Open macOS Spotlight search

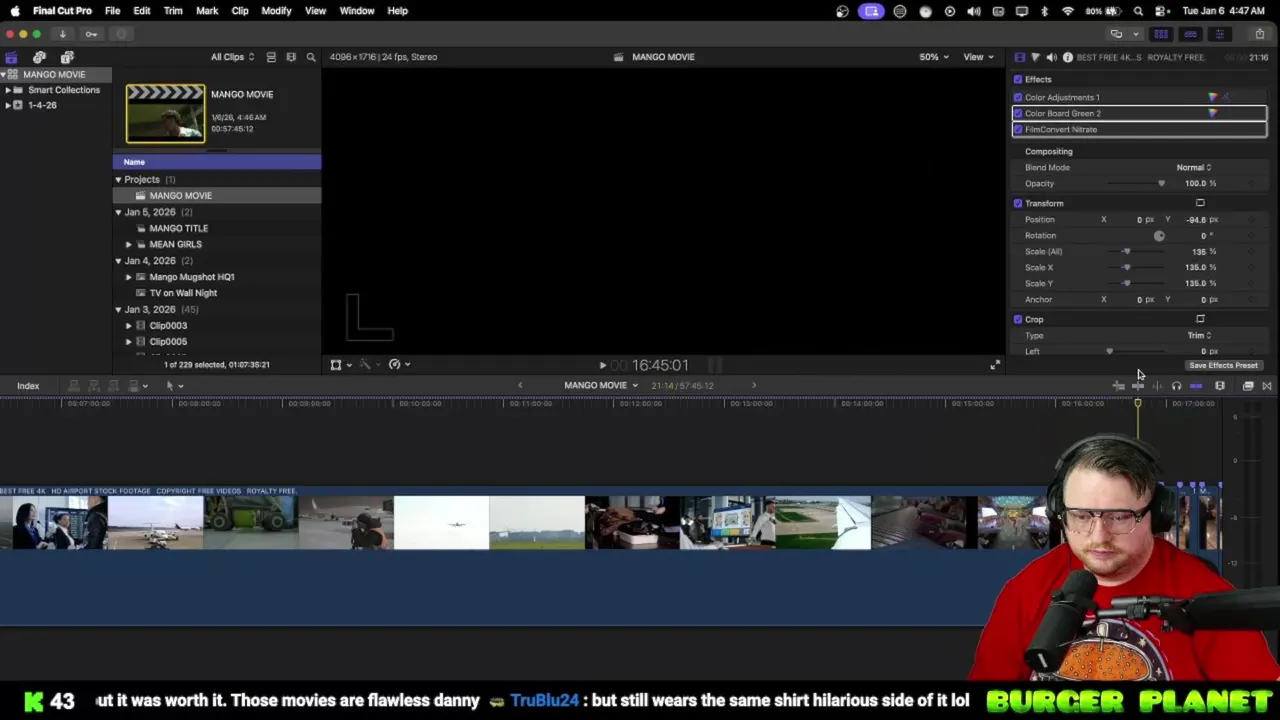(x=1138, y=11)
